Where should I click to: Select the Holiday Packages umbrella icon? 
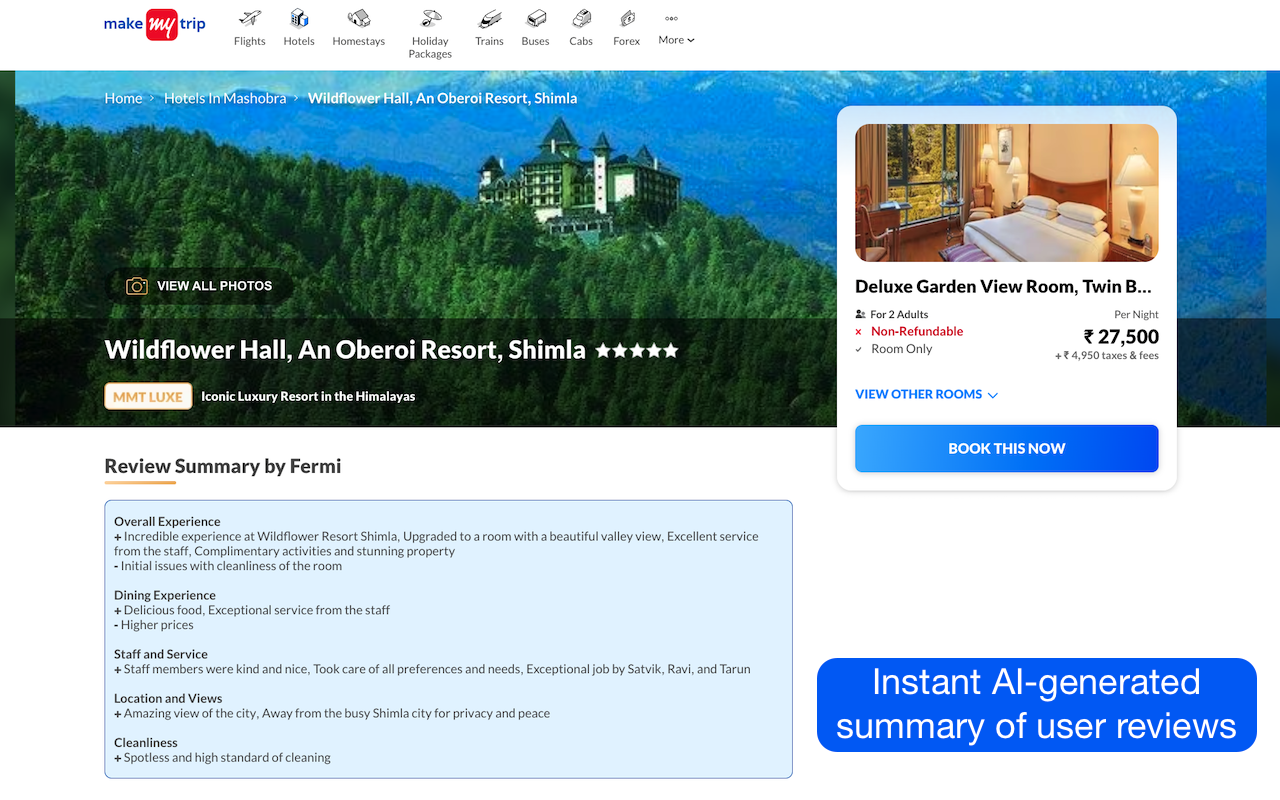click(x=431, y=18)
